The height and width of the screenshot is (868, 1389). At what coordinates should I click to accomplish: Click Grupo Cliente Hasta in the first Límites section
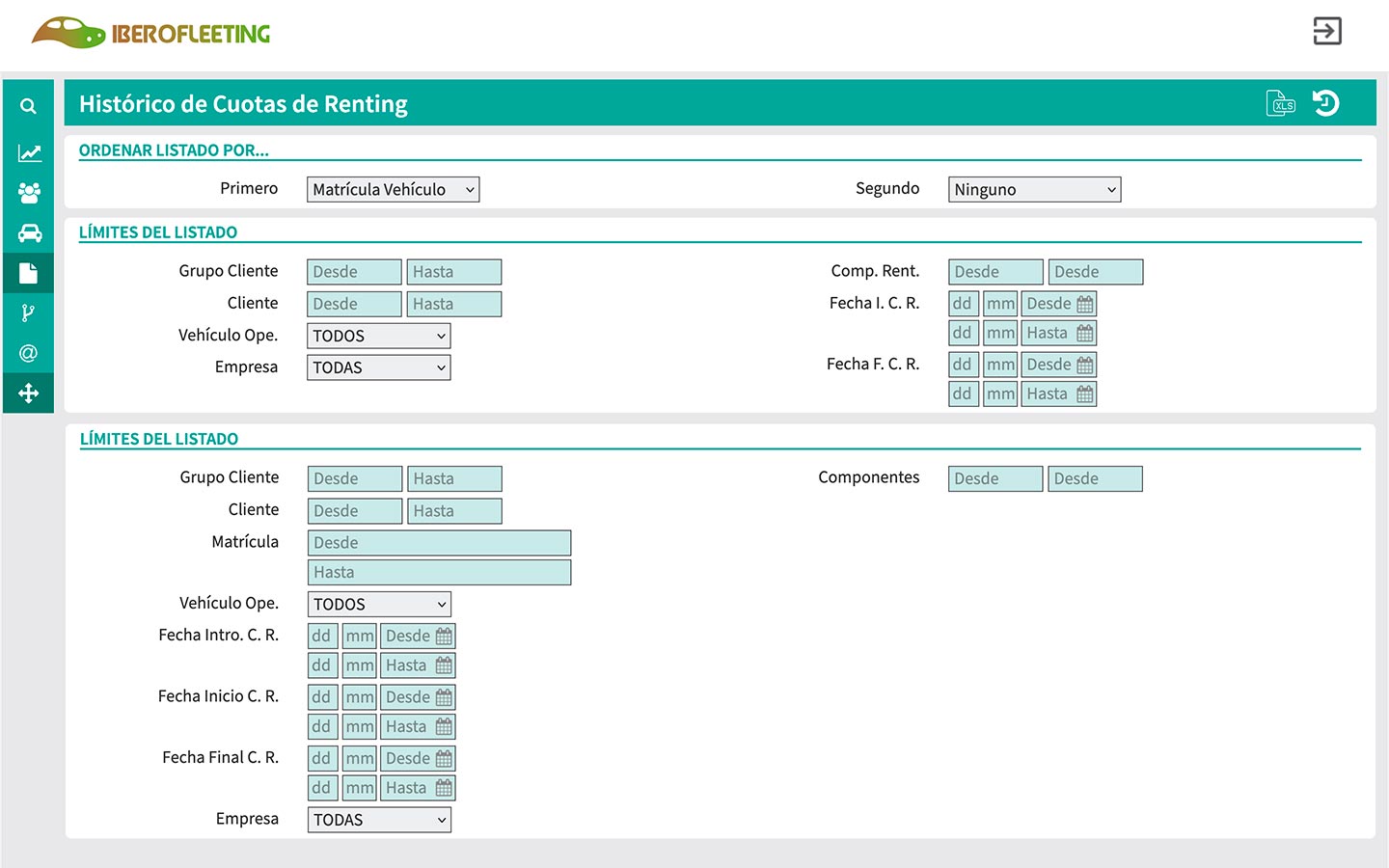[454, 272]
